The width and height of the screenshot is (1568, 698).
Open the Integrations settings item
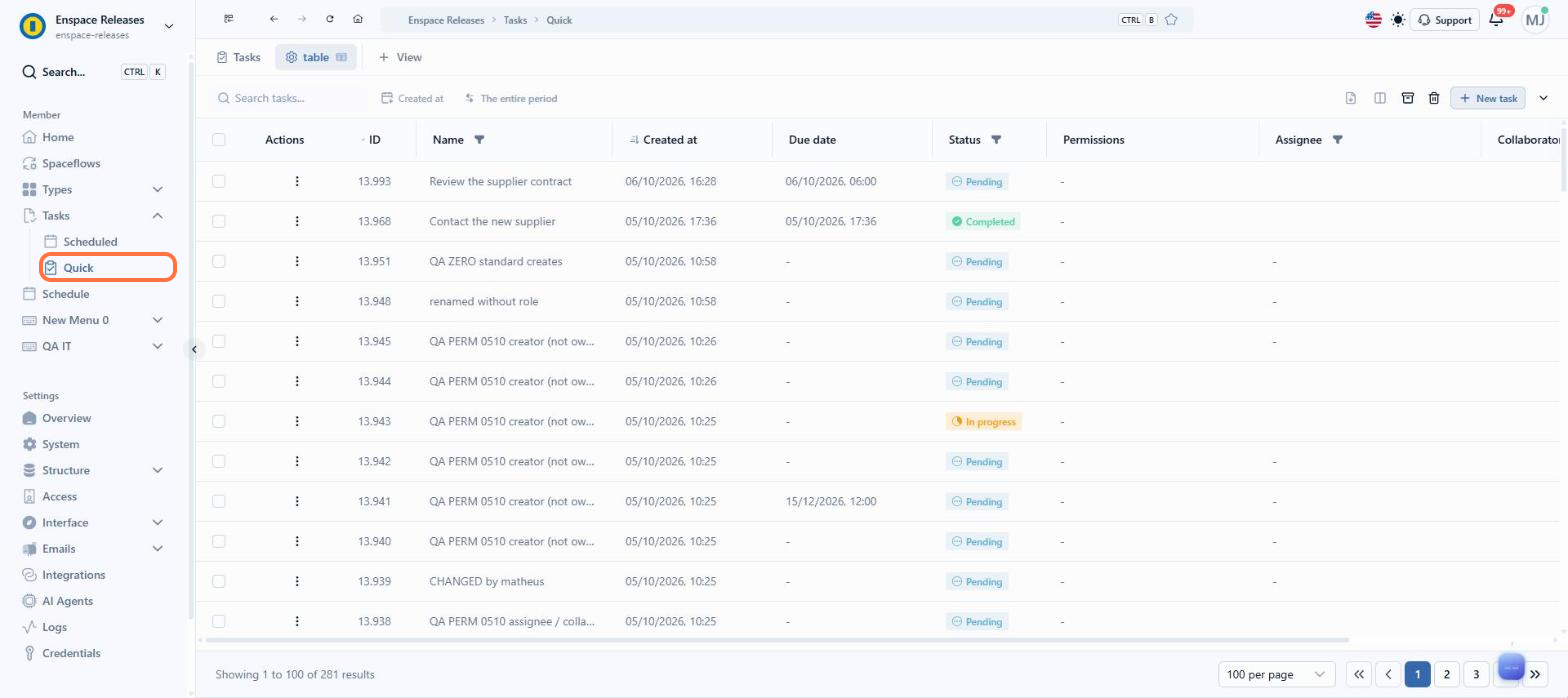73,575
